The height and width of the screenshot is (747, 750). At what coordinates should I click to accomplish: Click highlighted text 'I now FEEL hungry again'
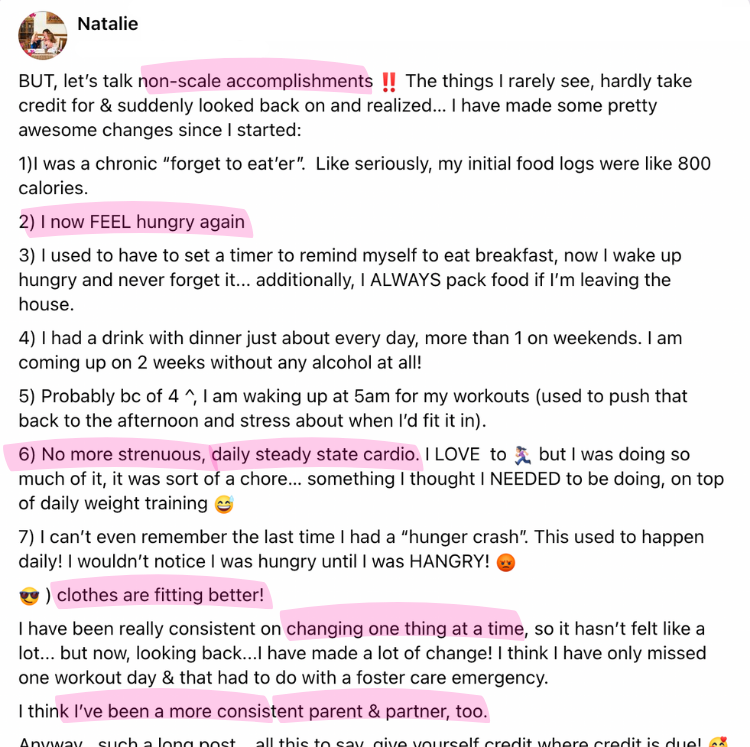(143, 222)
